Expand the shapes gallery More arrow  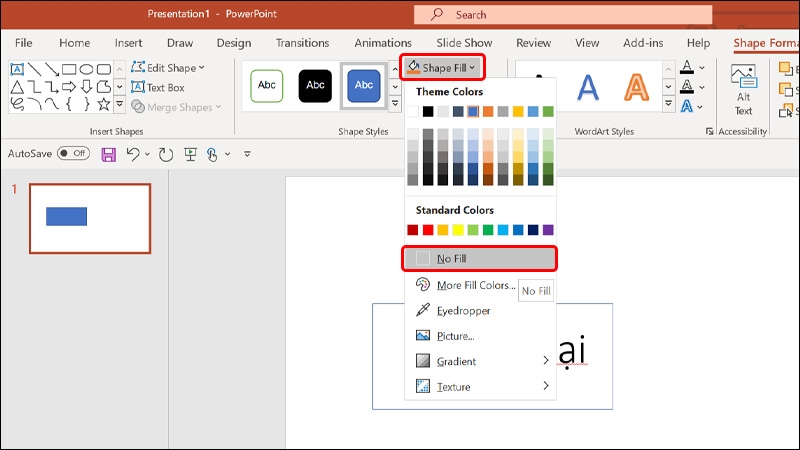pos(119,105)
